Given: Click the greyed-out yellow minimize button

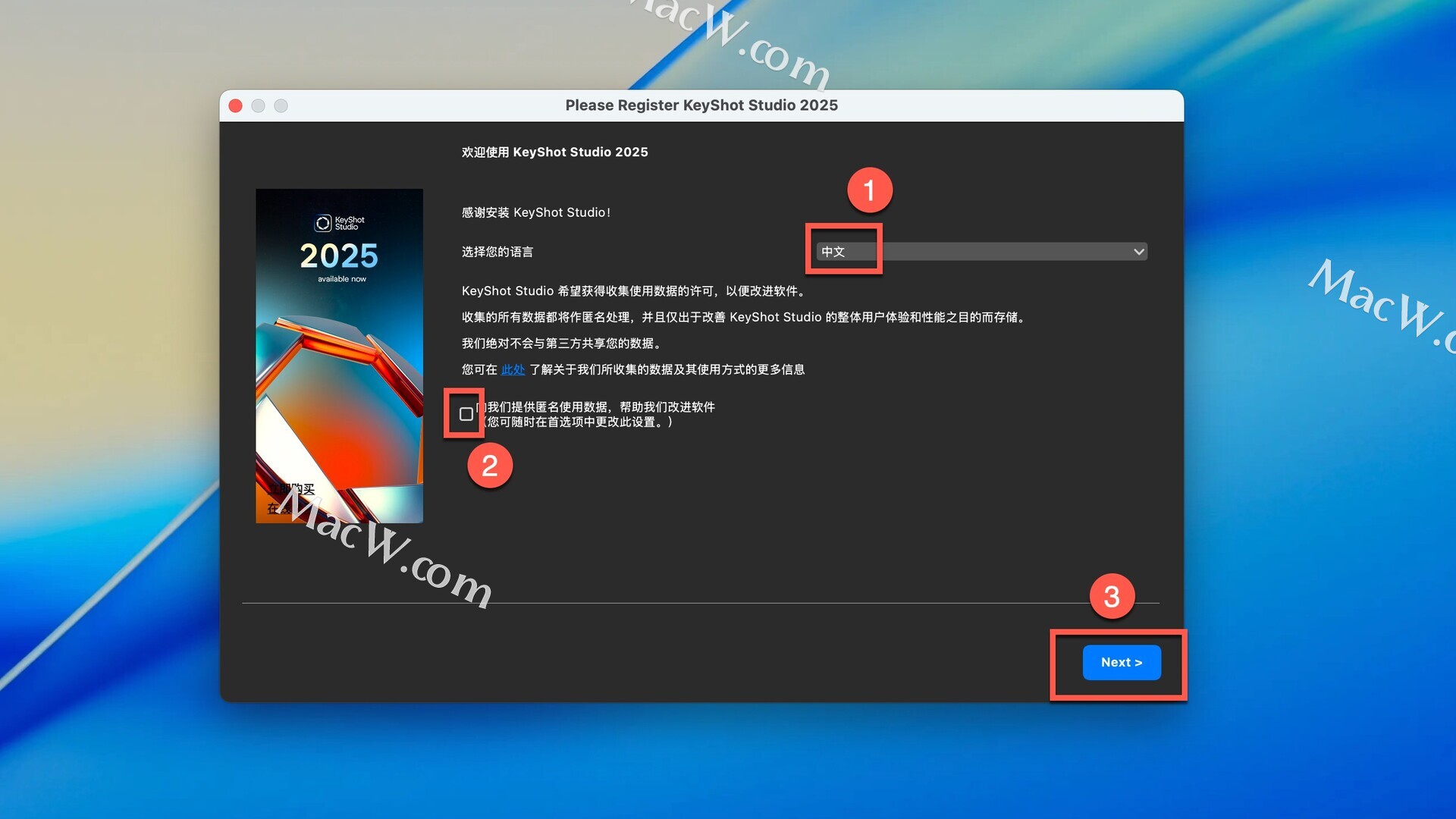Looking at the screenshot, I should click(x=259, y=105).
